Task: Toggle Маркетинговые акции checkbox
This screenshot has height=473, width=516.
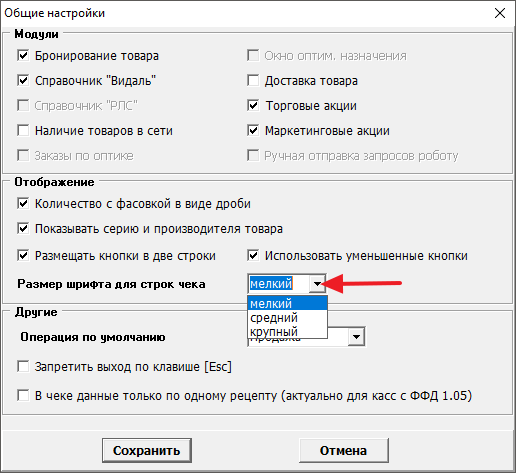Action: [253, 130]
